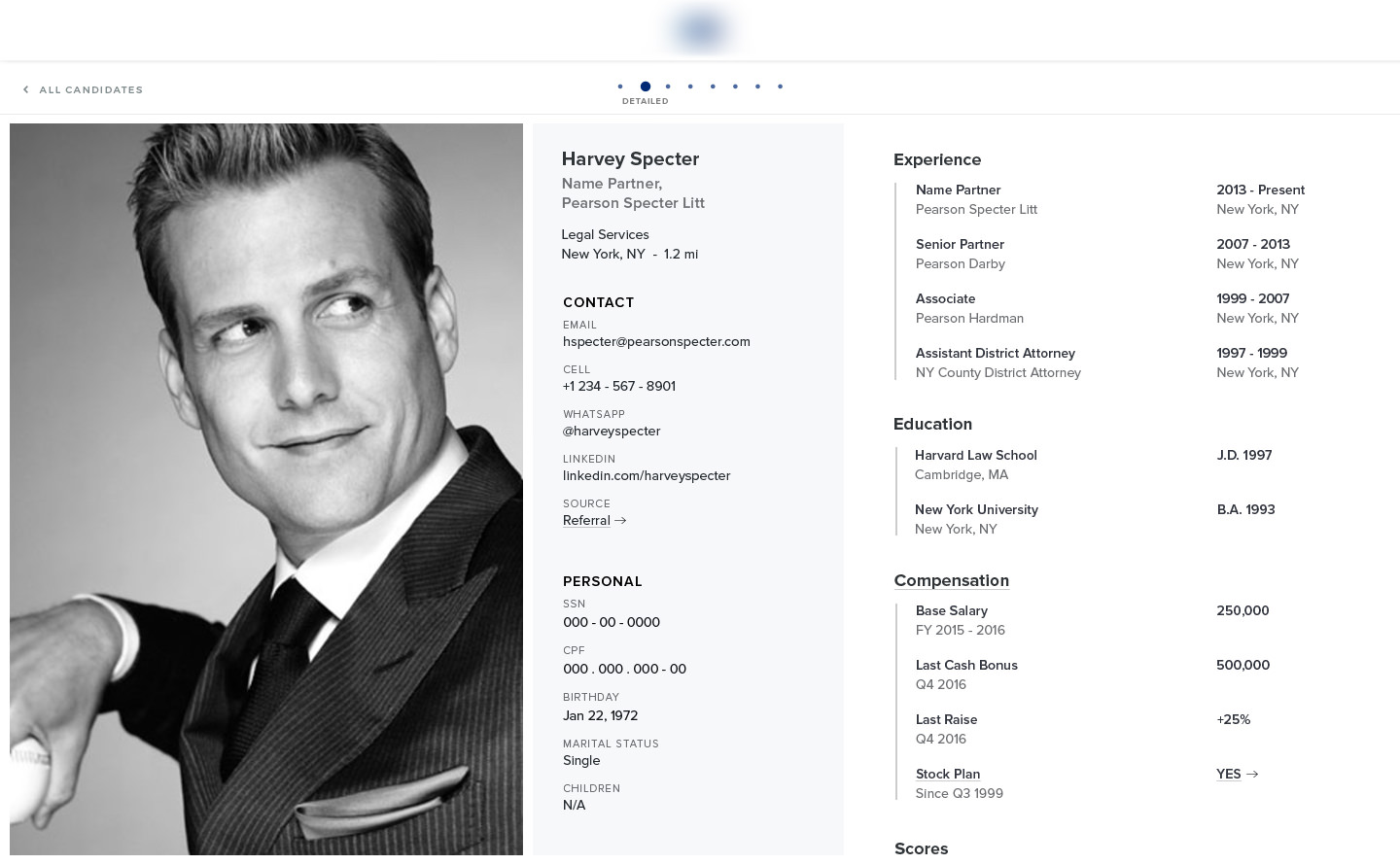1400x865 pixels.
Task: Click the +25% raise value
Action: pos(1233,719)
